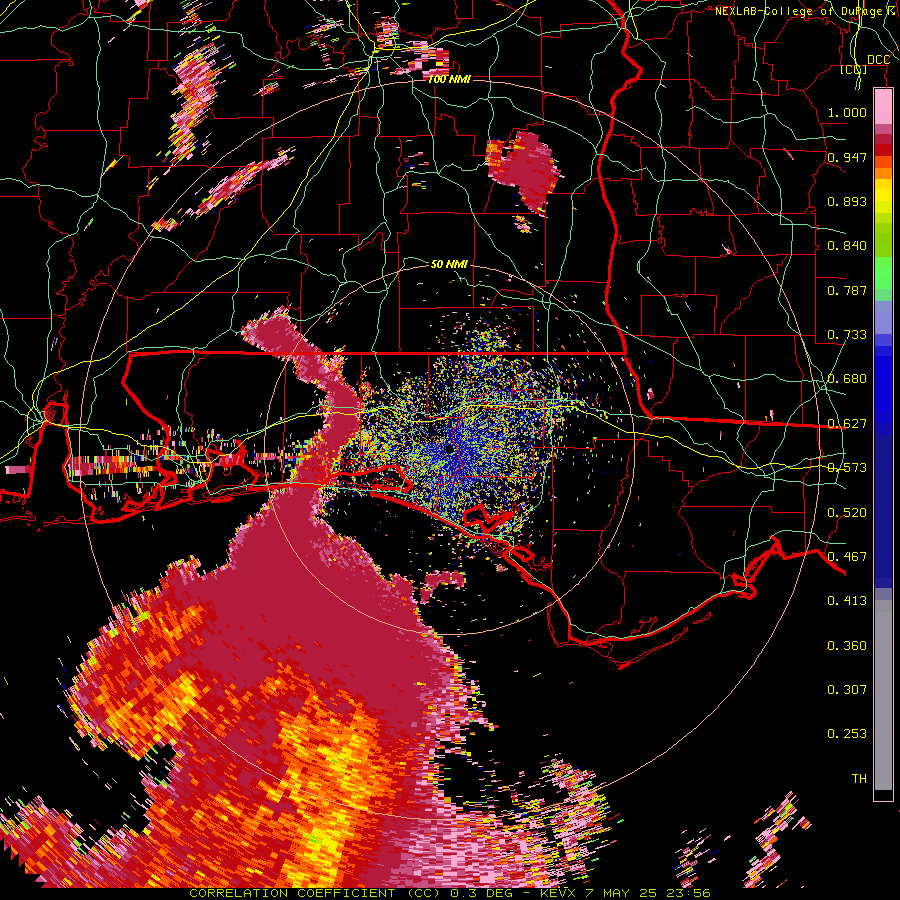Select the 0.947 legend value
Viewport: 900px width, 900px height.
847,157
